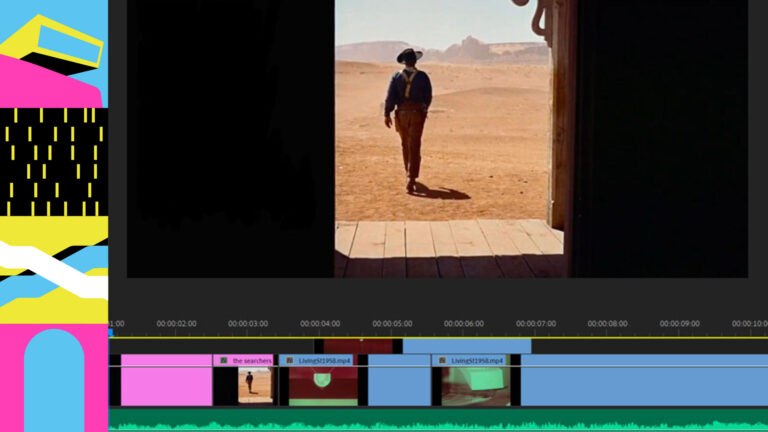Click the fx badge on the LivingSt1958.mp4 clip near 00:00:06:00

[x=442, y=360]
